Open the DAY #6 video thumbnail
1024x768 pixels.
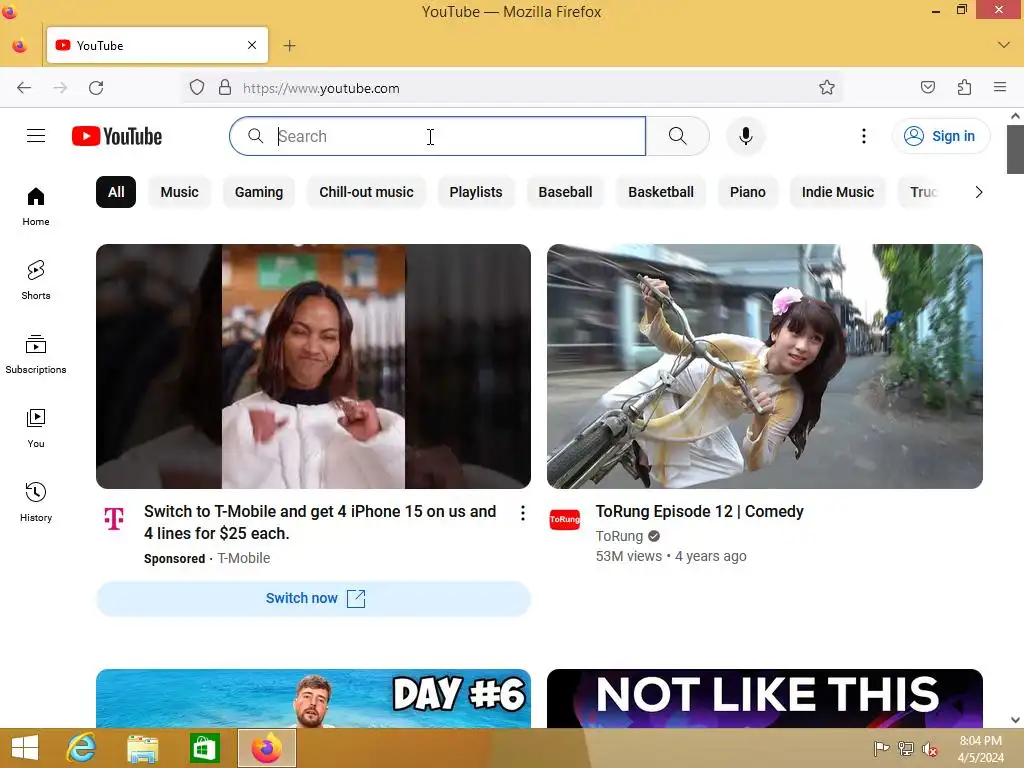[313, 698]
